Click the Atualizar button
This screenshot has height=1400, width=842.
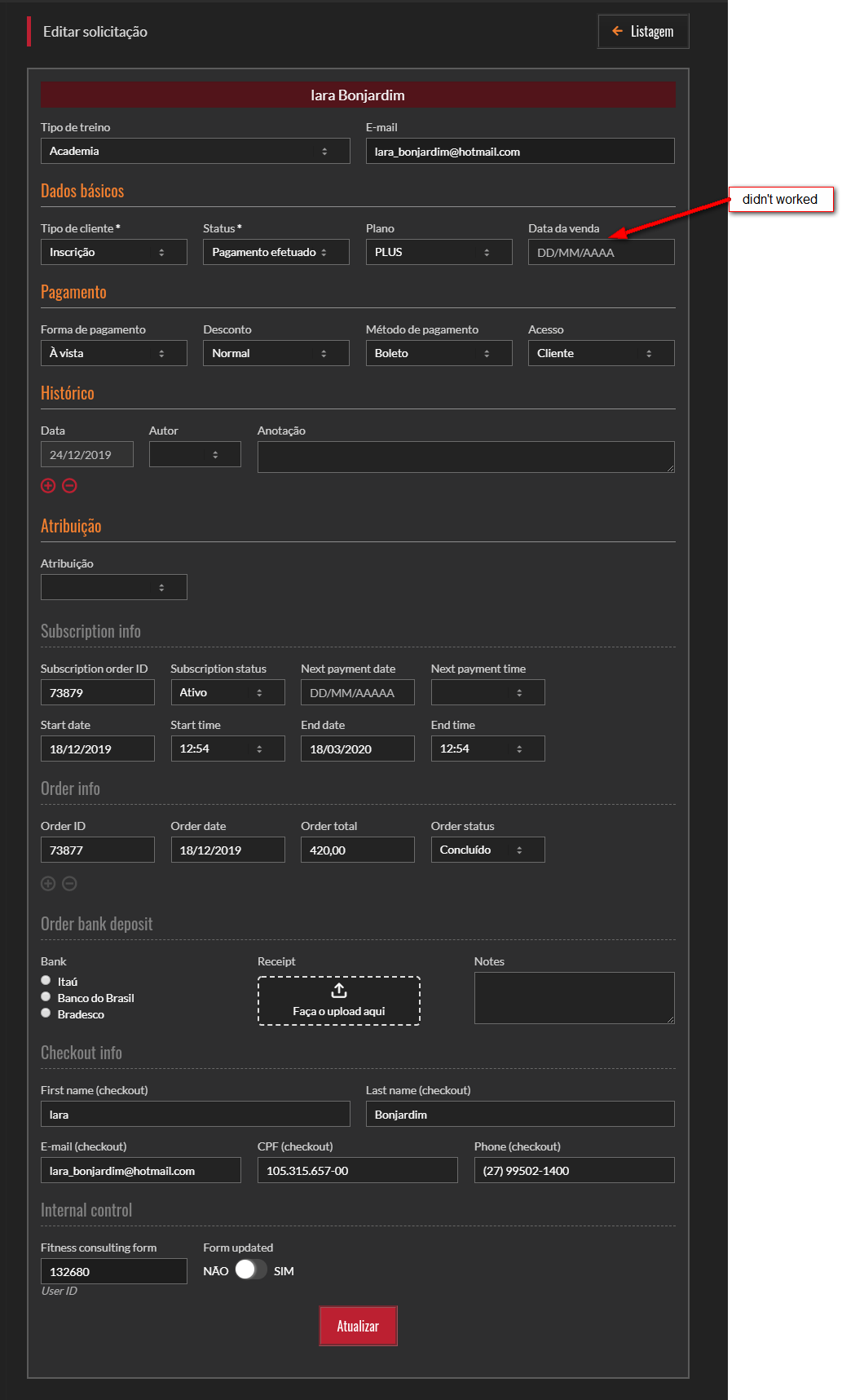[358, 1326]
